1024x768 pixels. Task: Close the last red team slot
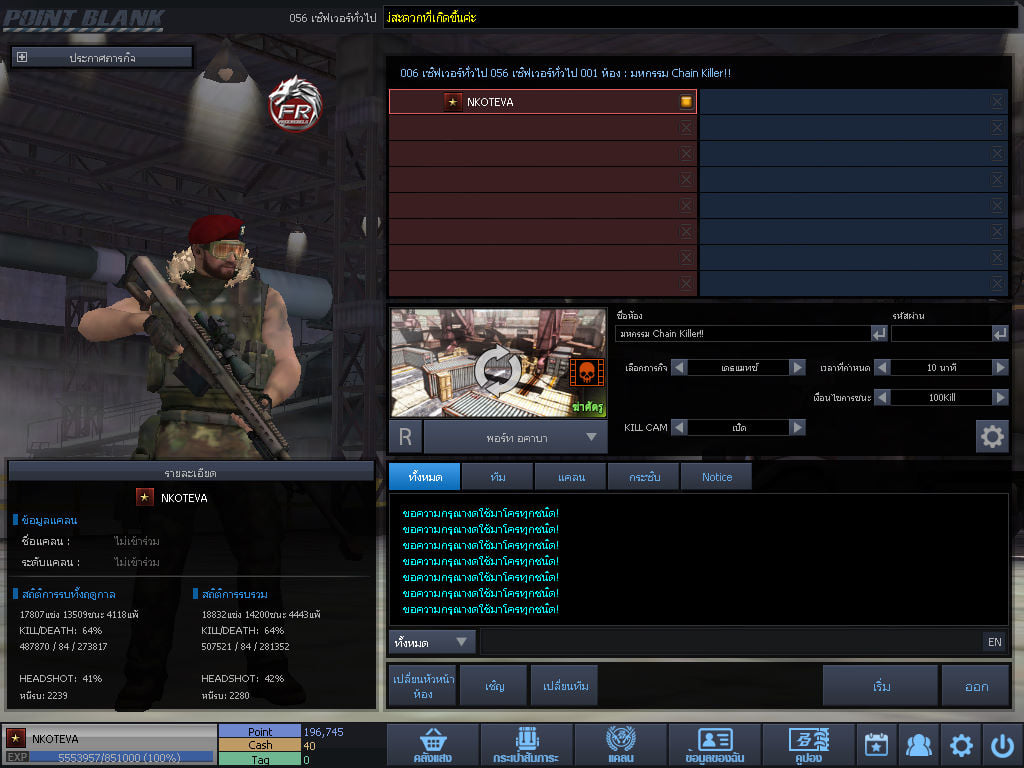(686, 283)
